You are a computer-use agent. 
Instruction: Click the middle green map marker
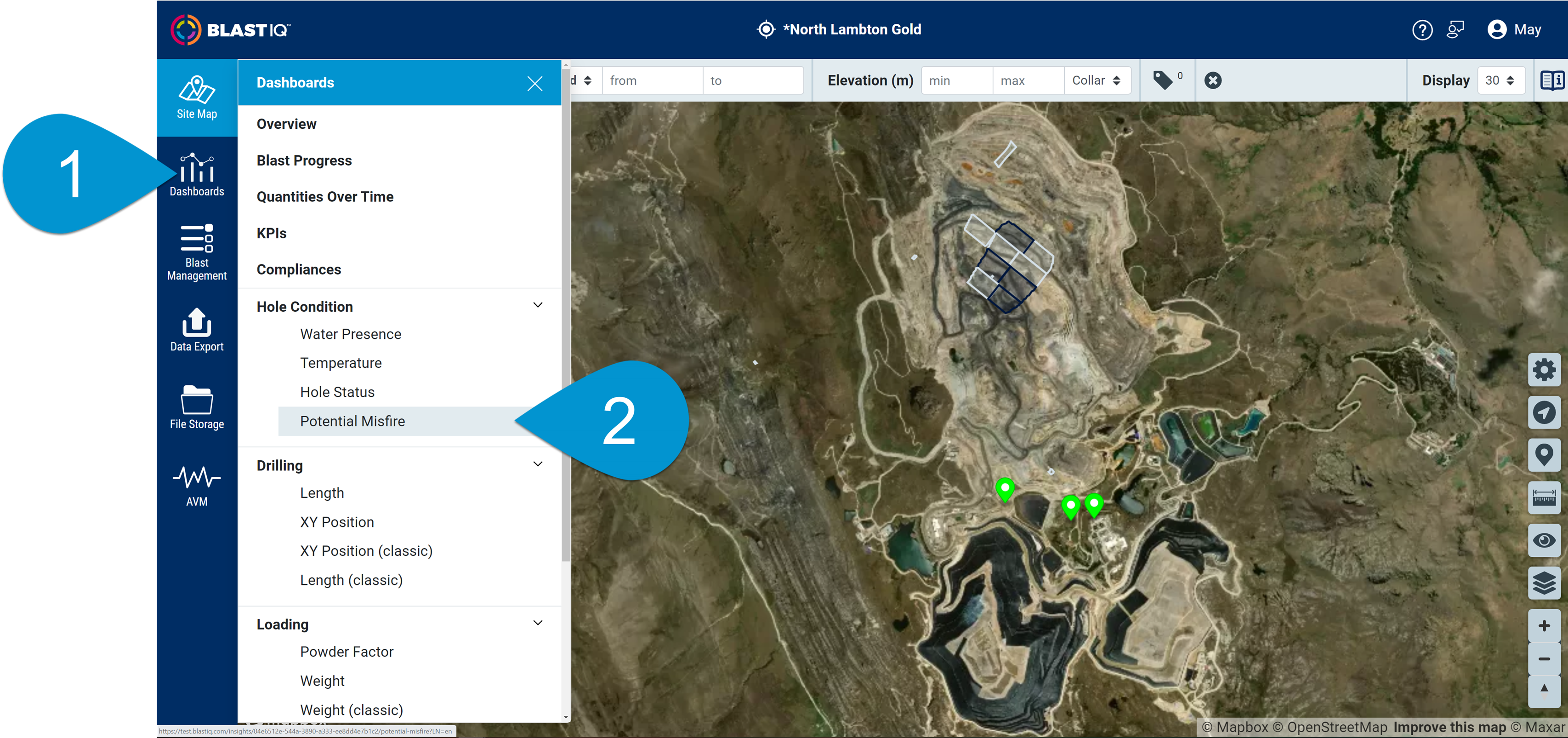point(1071,507)
